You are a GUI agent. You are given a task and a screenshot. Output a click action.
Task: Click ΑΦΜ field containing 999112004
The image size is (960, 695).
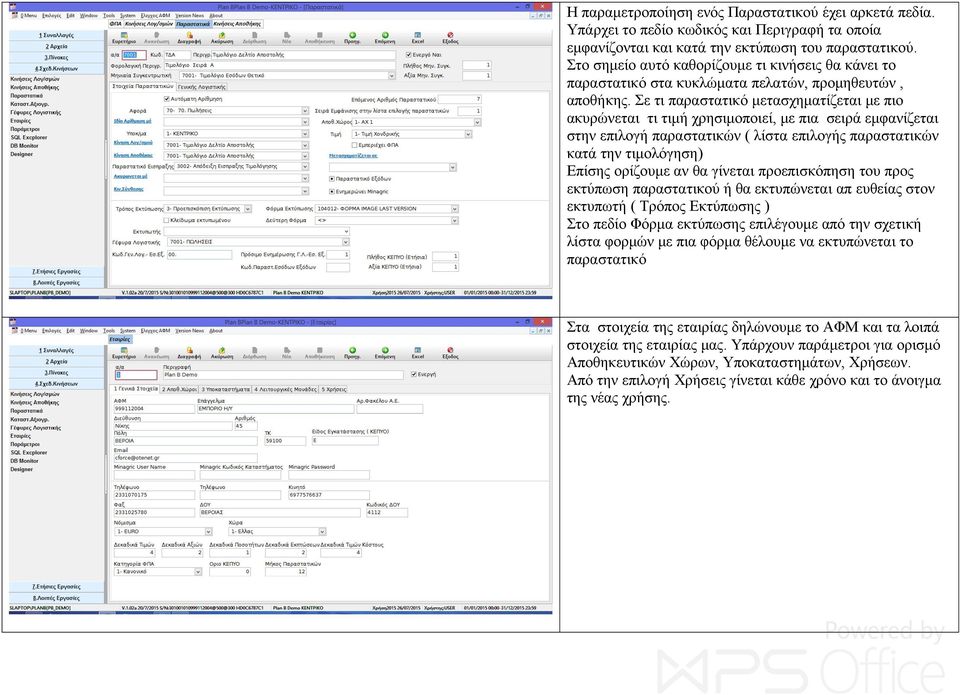(x=154, y=408)
